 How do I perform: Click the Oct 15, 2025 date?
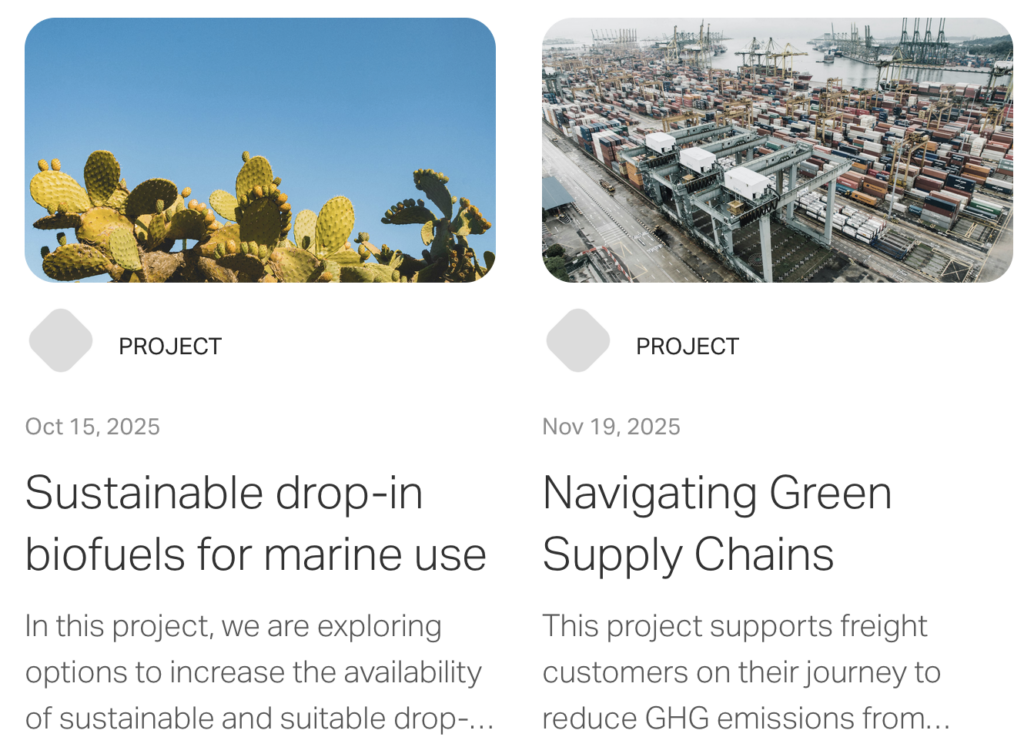pos(92,427)
